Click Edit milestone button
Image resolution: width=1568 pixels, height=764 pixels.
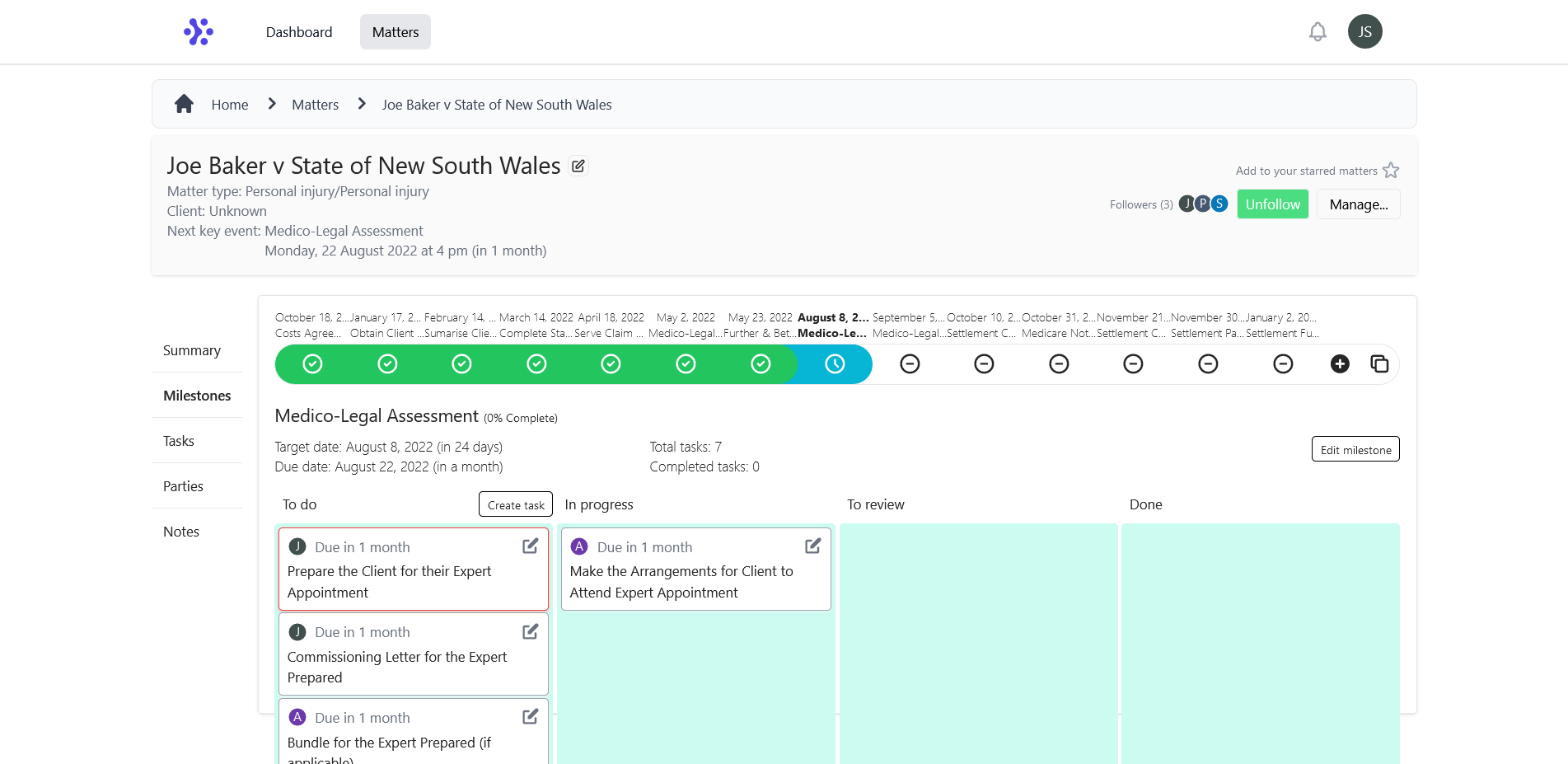(1355, 449)
